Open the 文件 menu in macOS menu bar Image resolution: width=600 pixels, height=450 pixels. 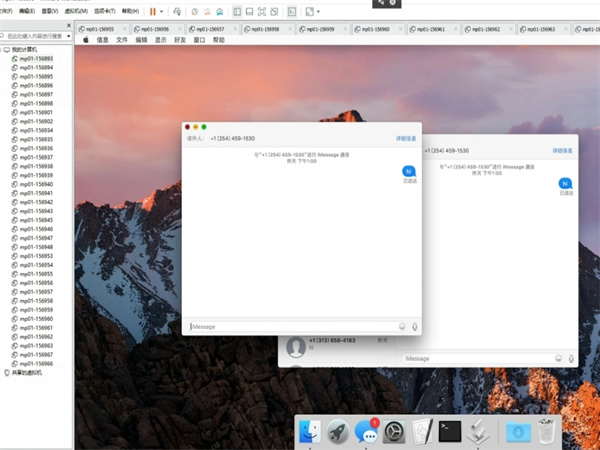121,40
